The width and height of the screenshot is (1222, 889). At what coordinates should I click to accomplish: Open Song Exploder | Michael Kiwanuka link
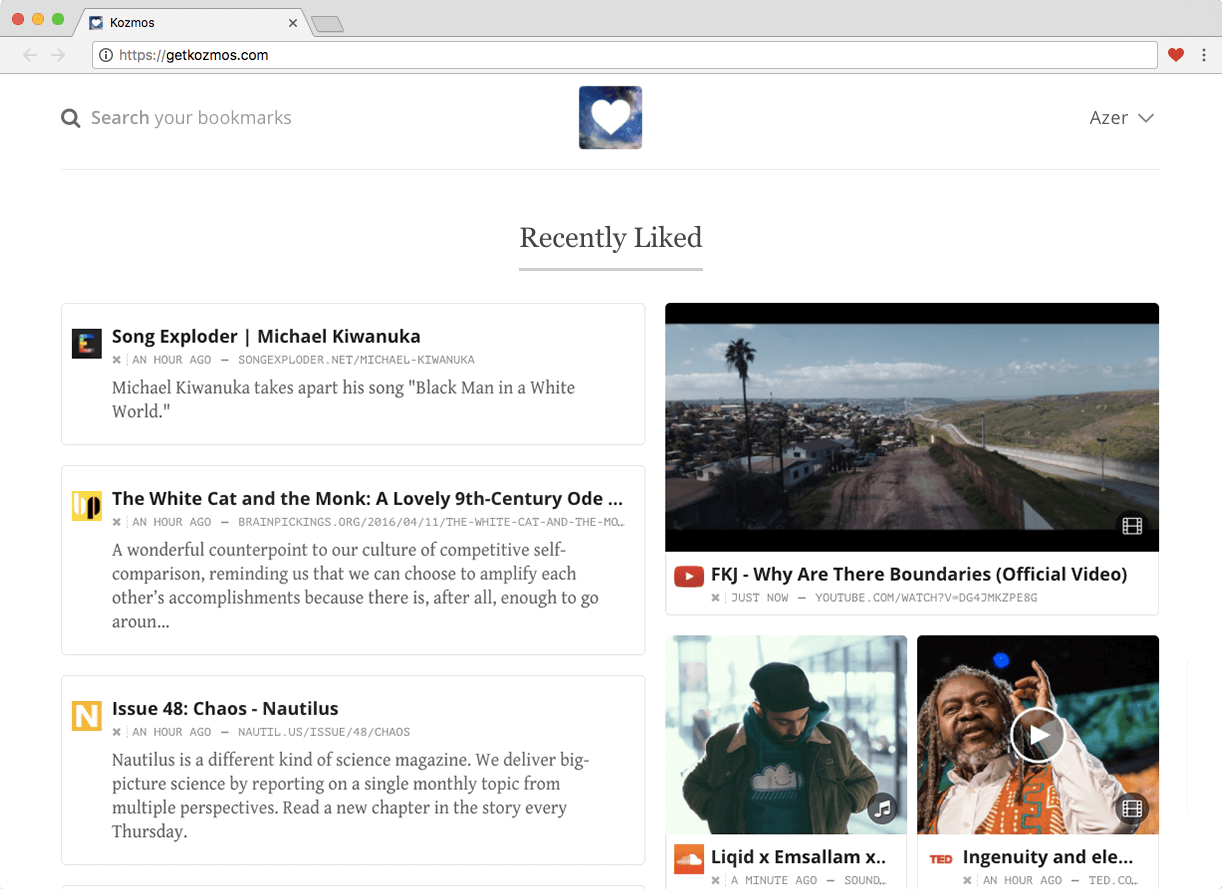click(x=266, y=336)
